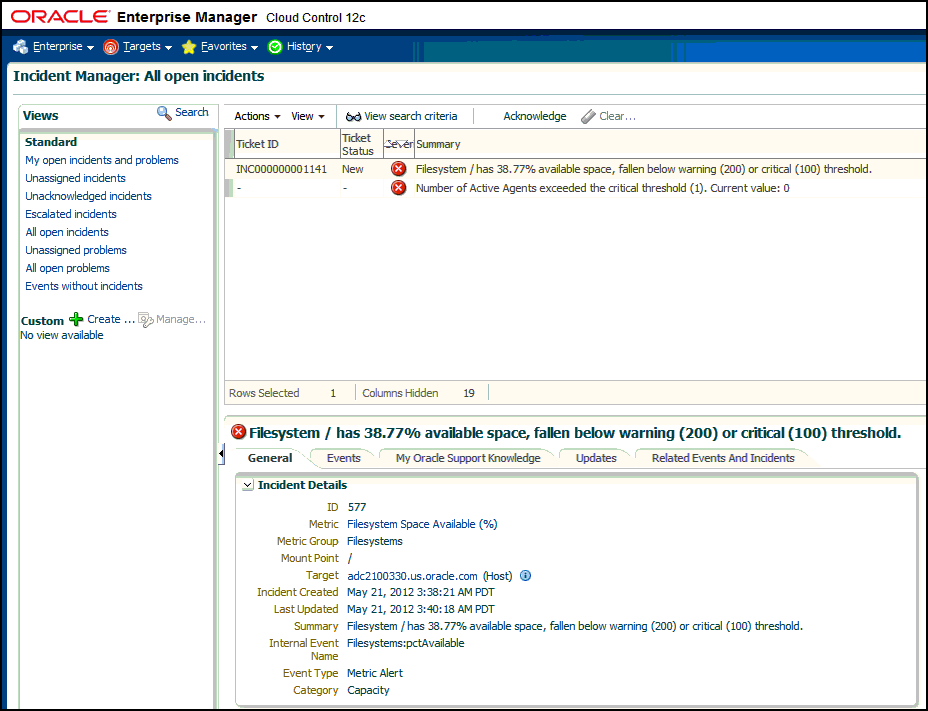Image resolution: width=928 pixels, height=711 pixels.
Task: Select ticket INC000000001141 cell
Action: (282, 169)
